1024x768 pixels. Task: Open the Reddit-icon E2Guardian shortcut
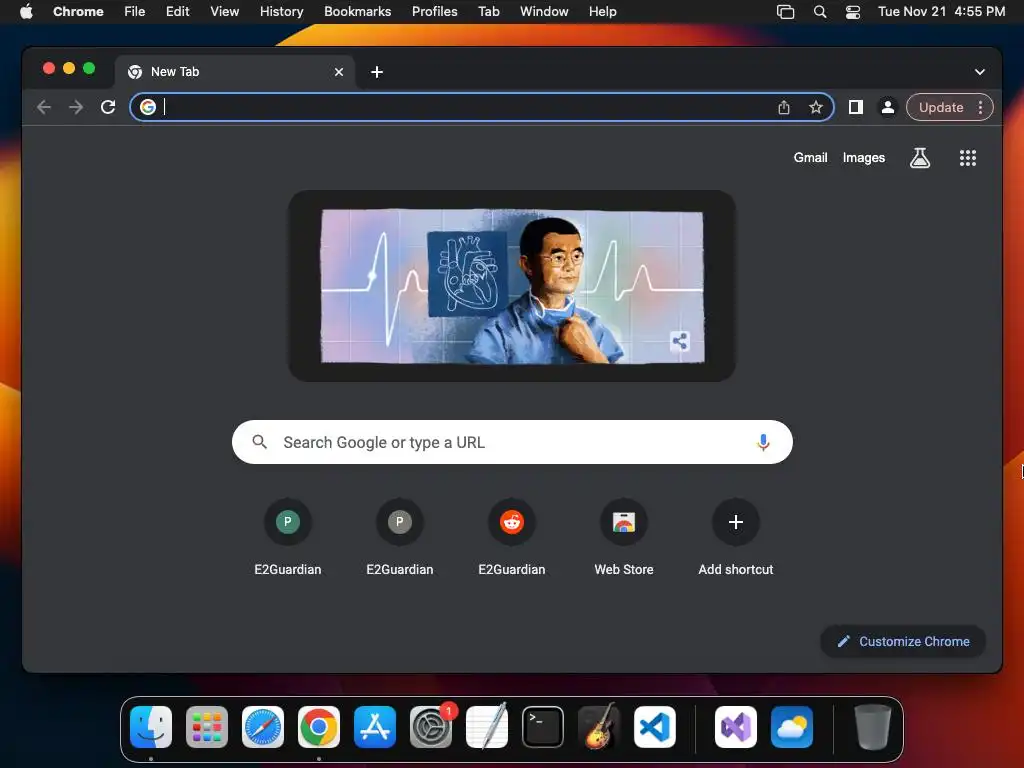(512, 522)
